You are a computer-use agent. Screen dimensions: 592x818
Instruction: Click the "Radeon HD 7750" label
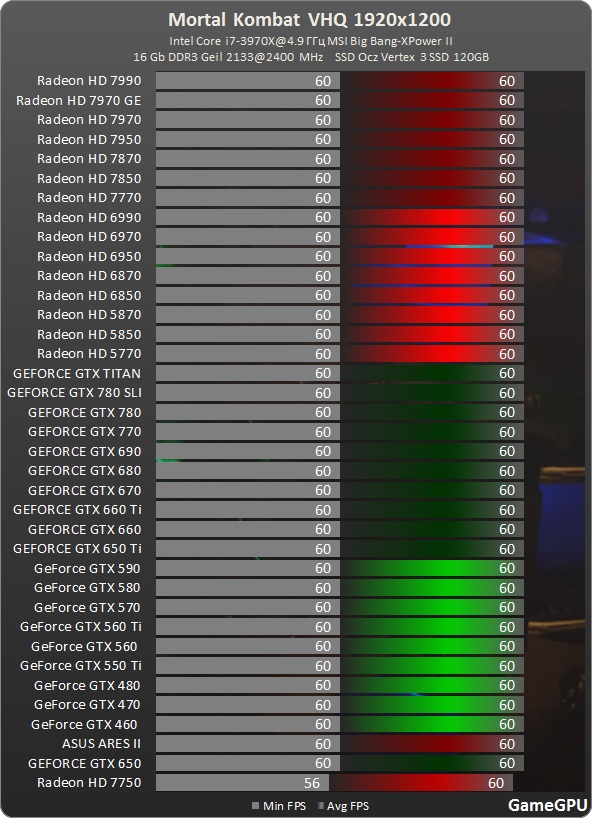[x=89, y=783]
